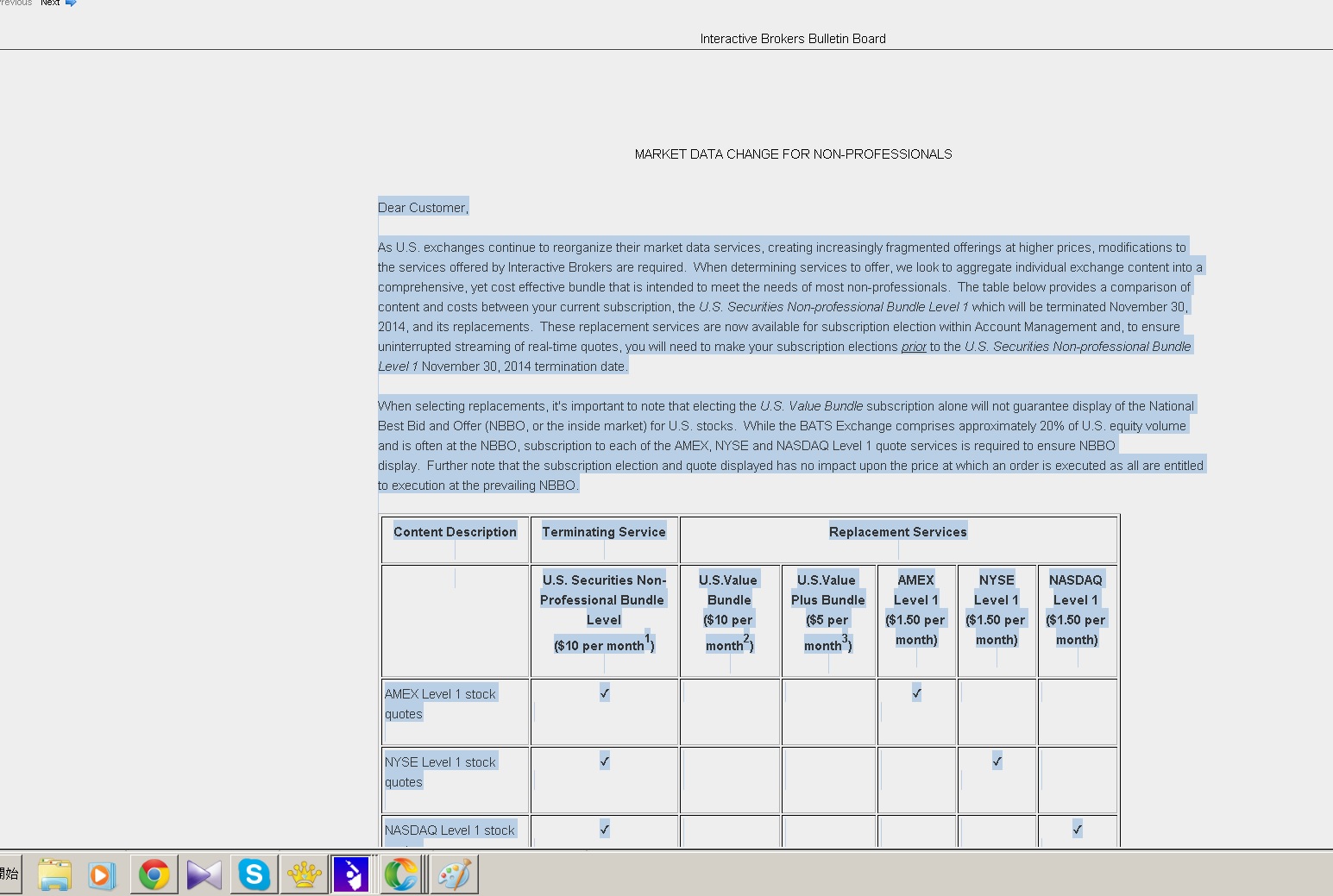Open Windows Explorer from the taskbar
This screenshot has width=1333, height=896.
point(54,874)
